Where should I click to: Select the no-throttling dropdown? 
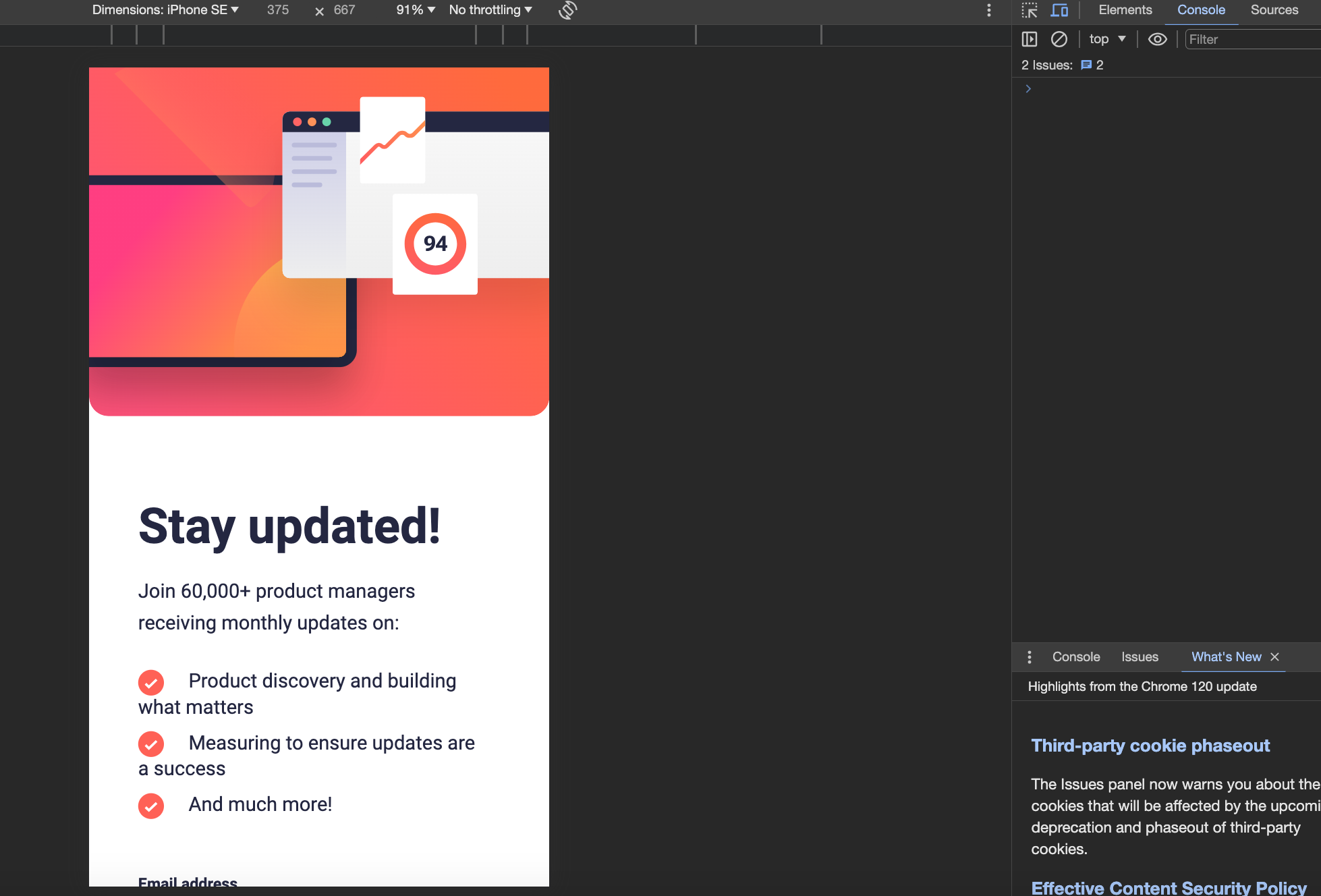(x=491, y=10)
